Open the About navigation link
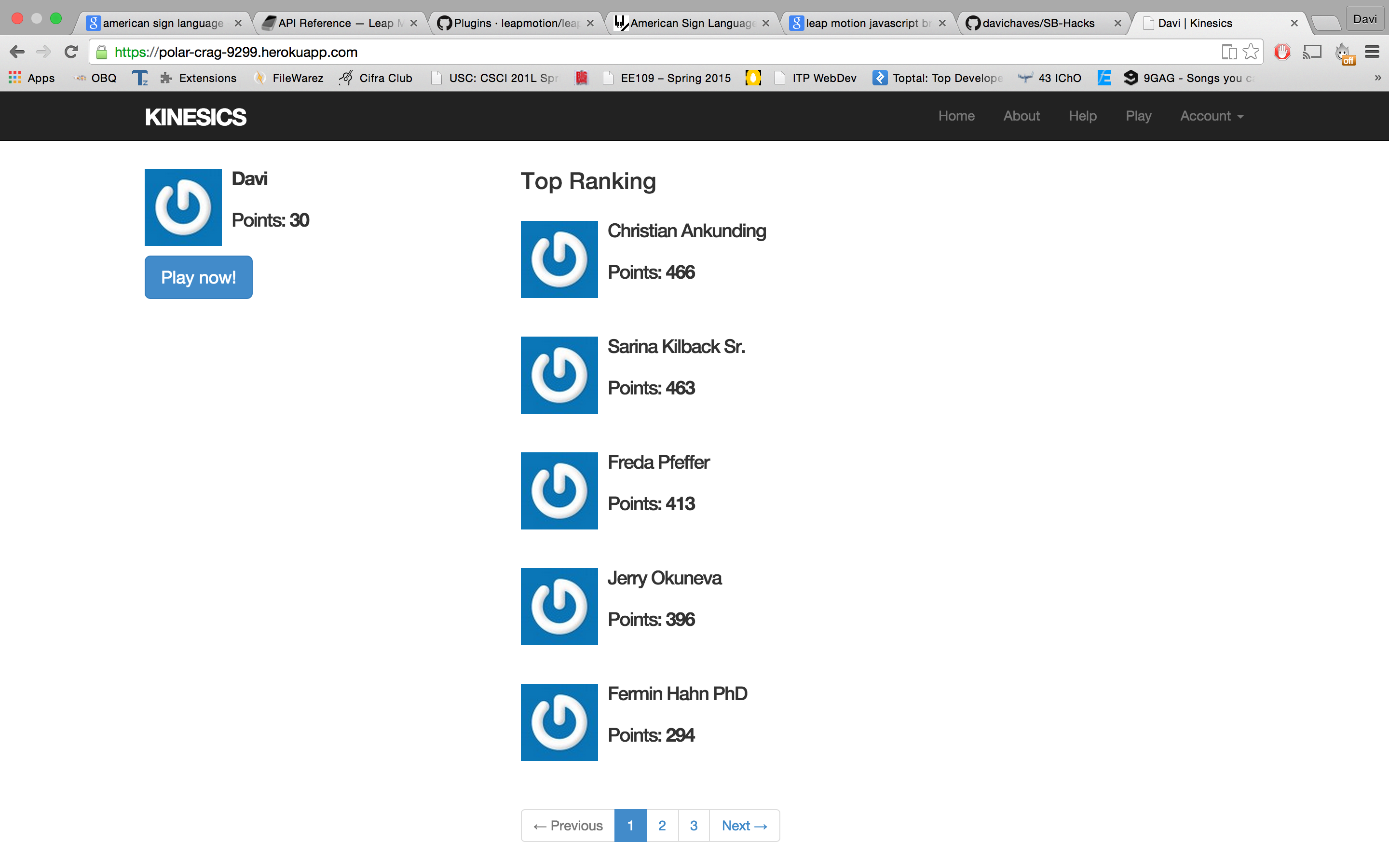 1021,116
